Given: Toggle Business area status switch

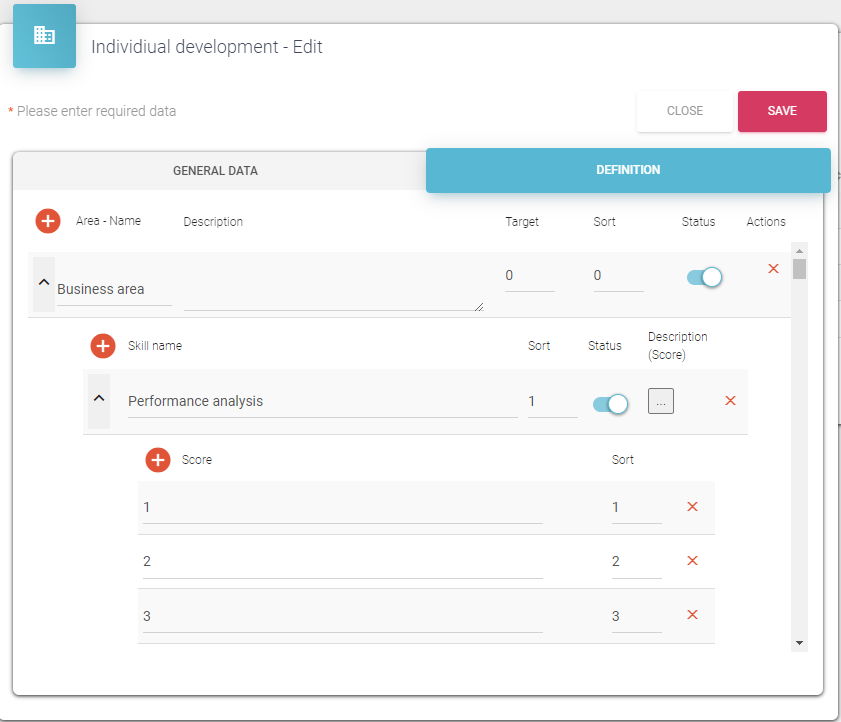Looking at the screenshot, I should [704, 277].
